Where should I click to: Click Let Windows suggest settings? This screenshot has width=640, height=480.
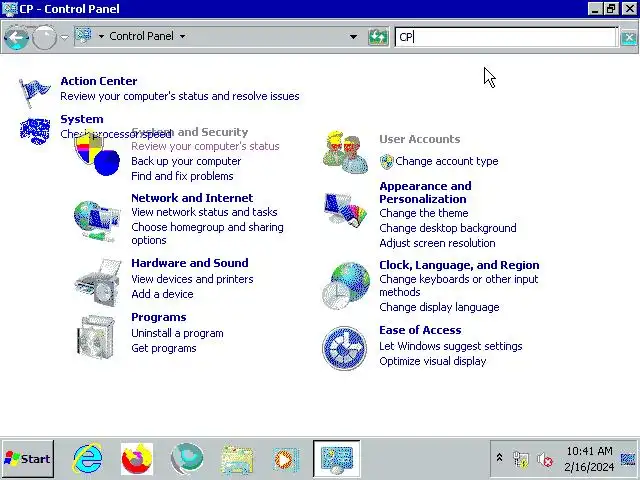[451, 346]
